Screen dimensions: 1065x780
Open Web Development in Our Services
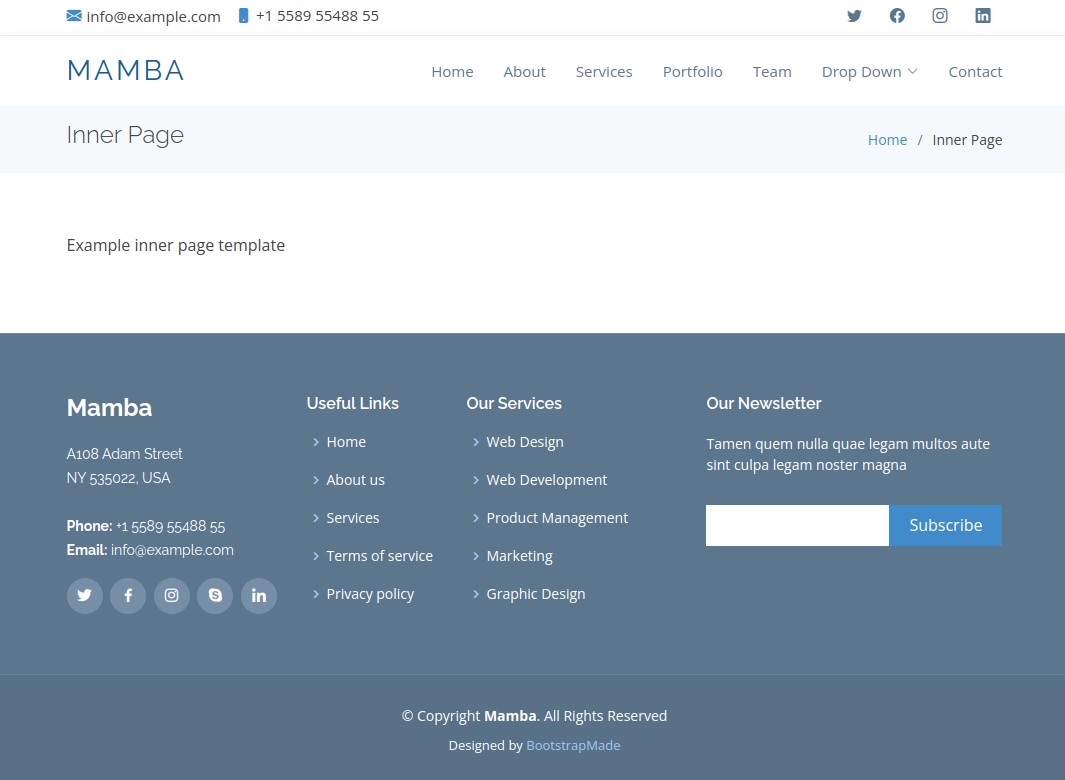pyautogui.click(x=546, y=480)
